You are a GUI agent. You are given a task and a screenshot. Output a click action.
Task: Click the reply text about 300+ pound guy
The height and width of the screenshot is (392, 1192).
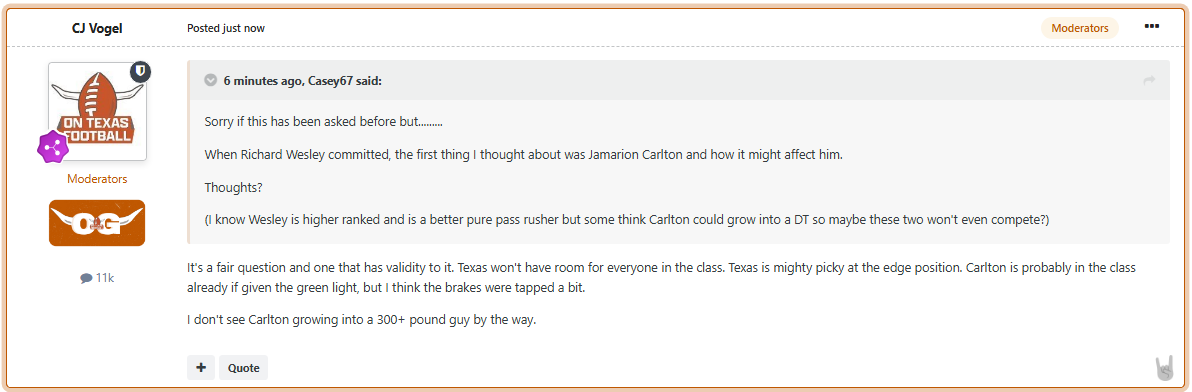pos(362,320)
